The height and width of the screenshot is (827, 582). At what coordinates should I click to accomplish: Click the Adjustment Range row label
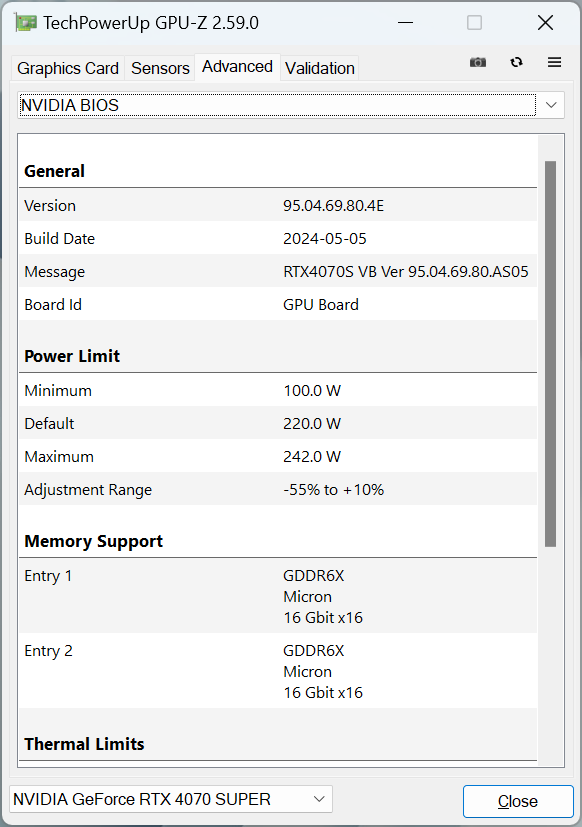88,490
